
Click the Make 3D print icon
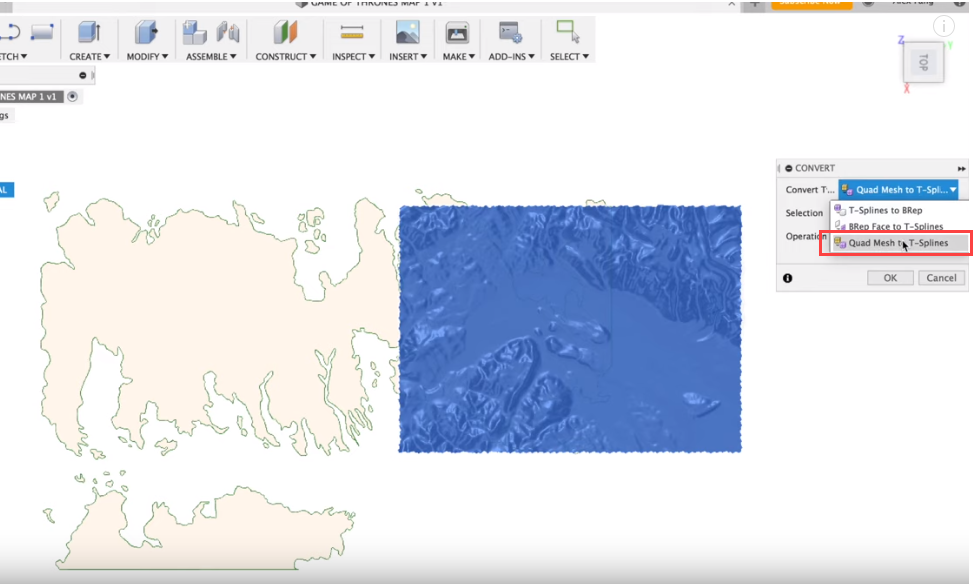pyautogui.click(x=457, y=32)
